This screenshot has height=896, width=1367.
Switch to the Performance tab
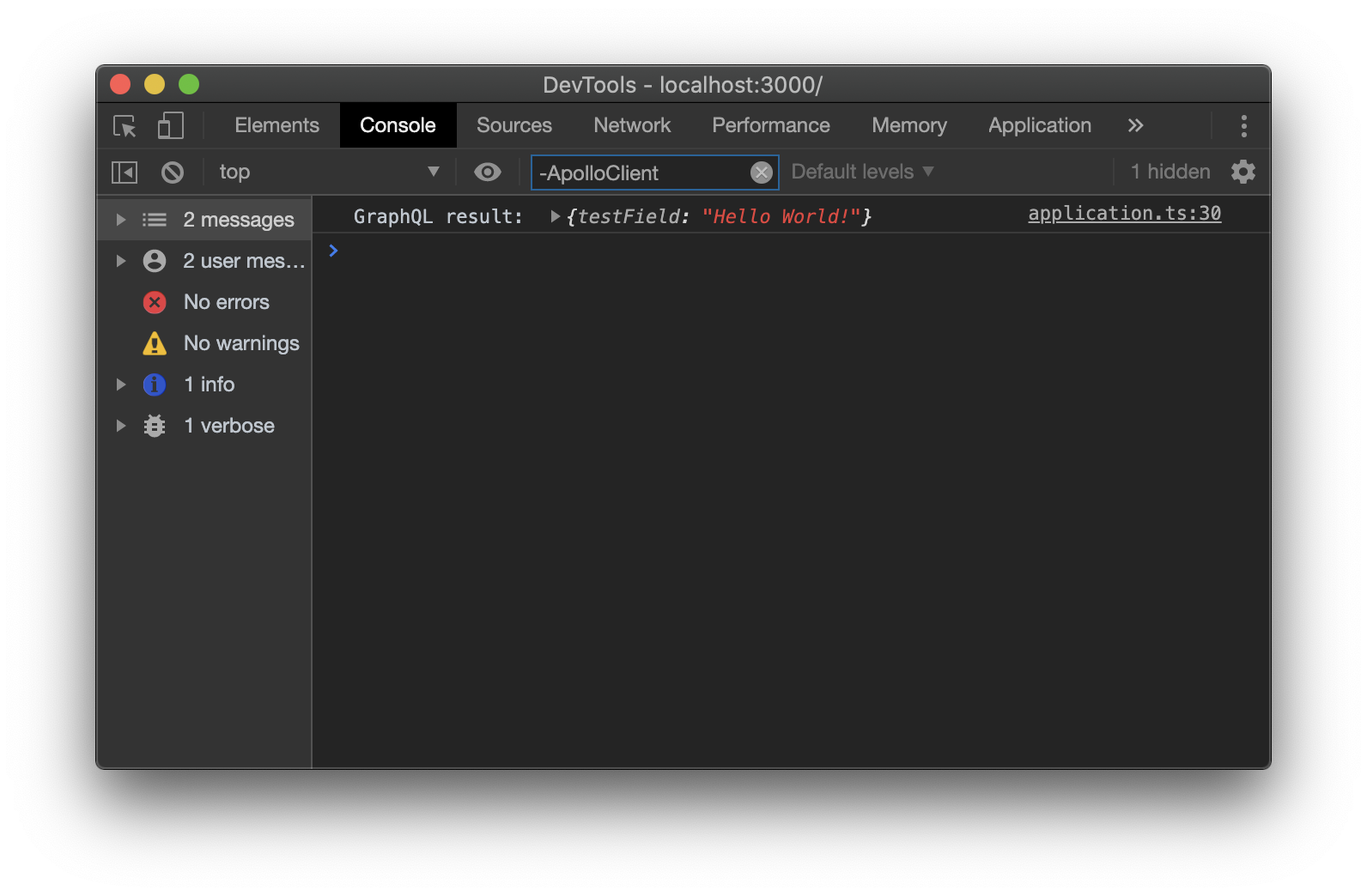pyautogui.click(x=771, y=125)
